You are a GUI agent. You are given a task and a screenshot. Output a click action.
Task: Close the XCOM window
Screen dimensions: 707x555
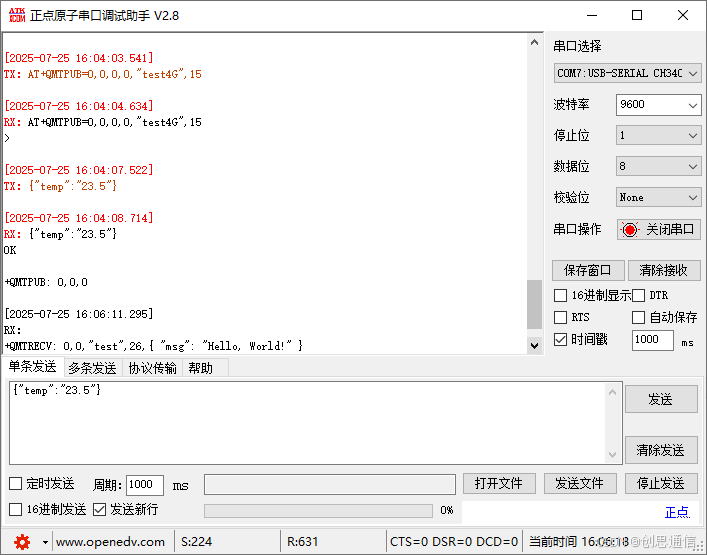click(683, 15)
